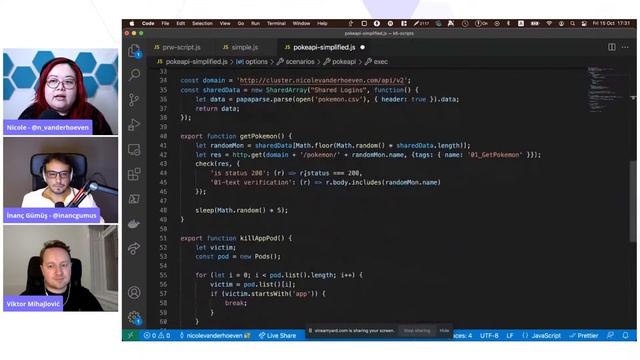Open the Code application menu

148,24
